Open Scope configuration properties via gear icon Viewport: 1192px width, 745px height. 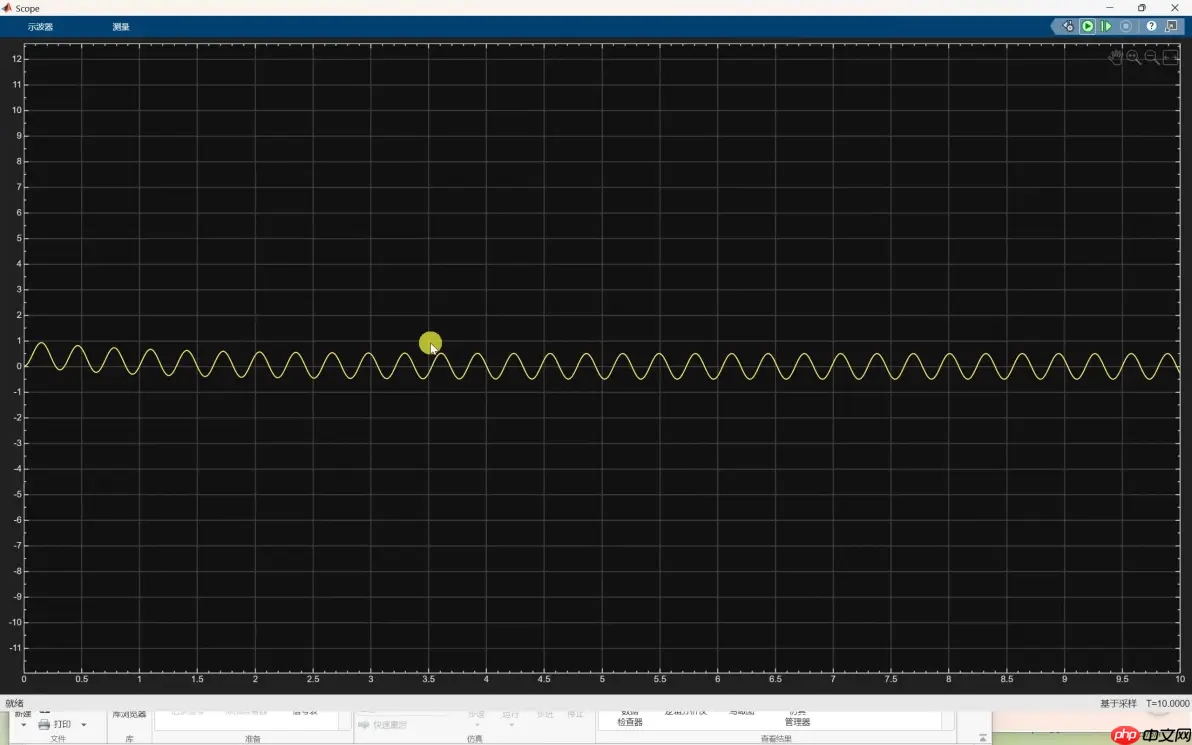1066,26
